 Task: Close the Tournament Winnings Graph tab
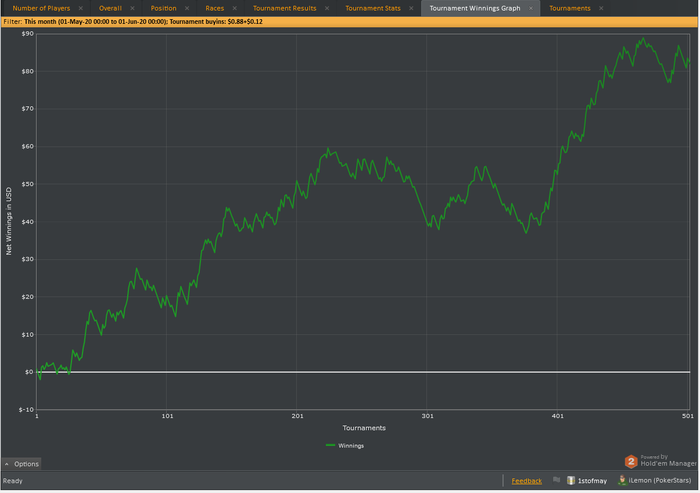pyautogui.click(x=531, y=8)
